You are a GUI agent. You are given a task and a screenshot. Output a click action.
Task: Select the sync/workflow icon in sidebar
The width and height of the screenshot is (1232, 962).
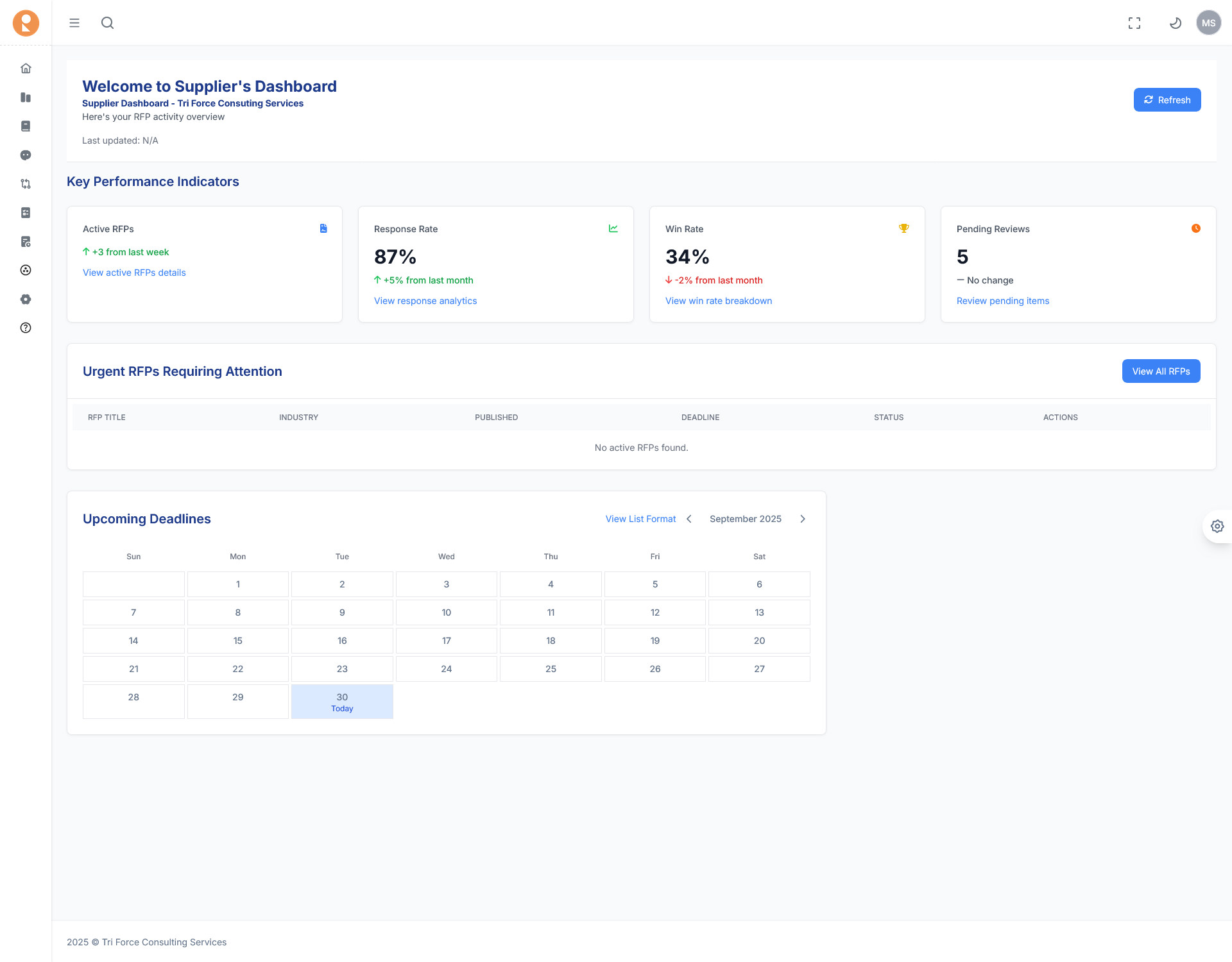point(26,184)
